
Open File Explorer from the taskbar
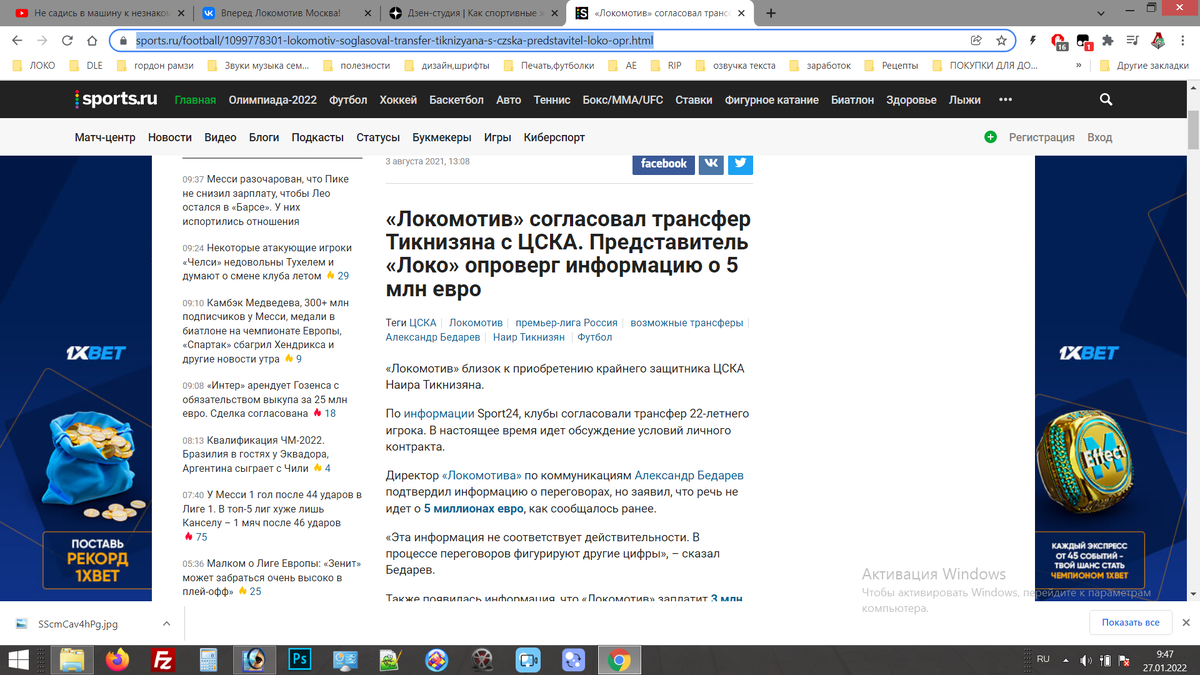[72, 660]
